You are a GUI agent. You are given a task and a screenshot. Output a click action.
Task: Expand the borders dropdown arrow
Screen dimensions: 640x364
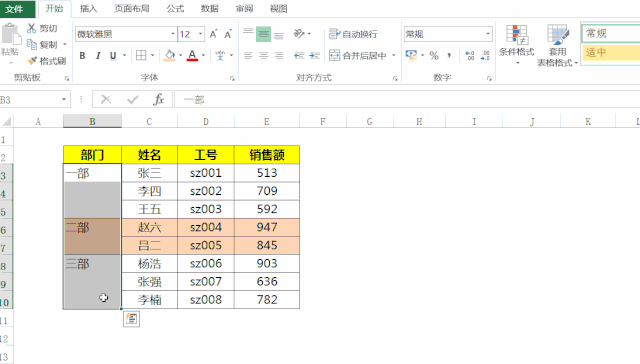pos(152,55)
